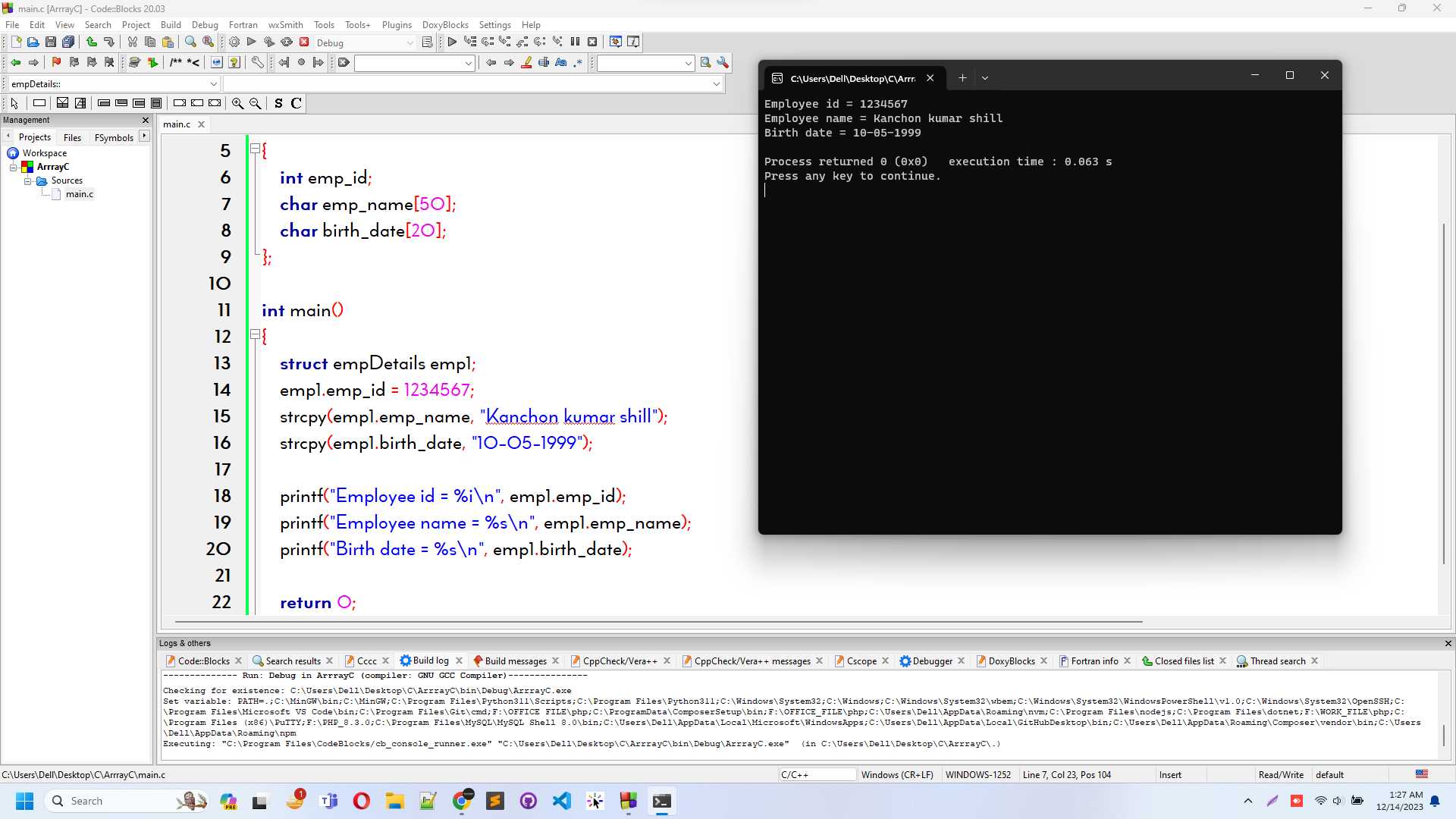Click the Redo arrow icon
Image resolution: width=1456 pixels, height=819 pixels.
(109, 42)
